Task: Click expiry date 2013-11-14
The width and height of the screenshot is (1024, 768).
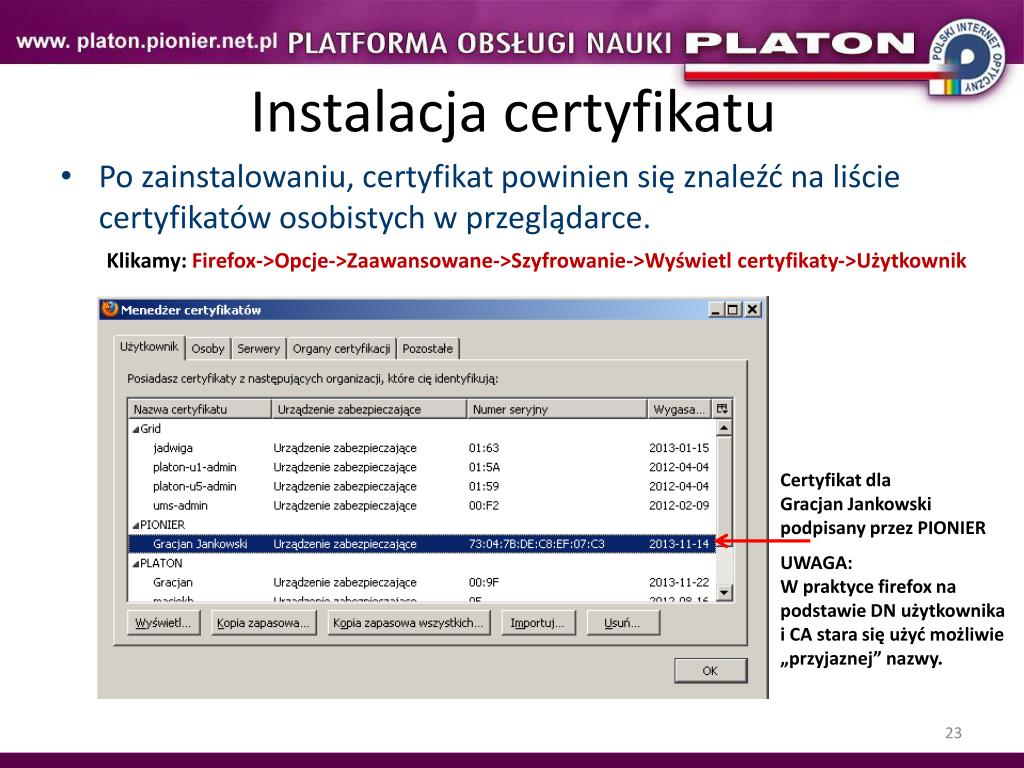Action: 679,544
